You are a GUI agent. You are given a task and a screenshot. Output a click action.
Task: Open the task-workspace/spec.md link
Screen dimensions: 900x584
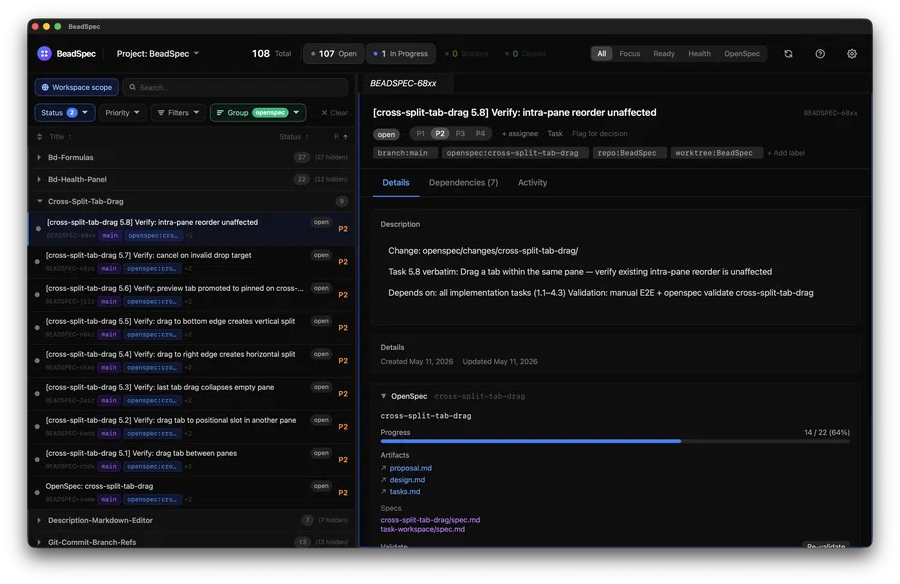tap(422, 529)
